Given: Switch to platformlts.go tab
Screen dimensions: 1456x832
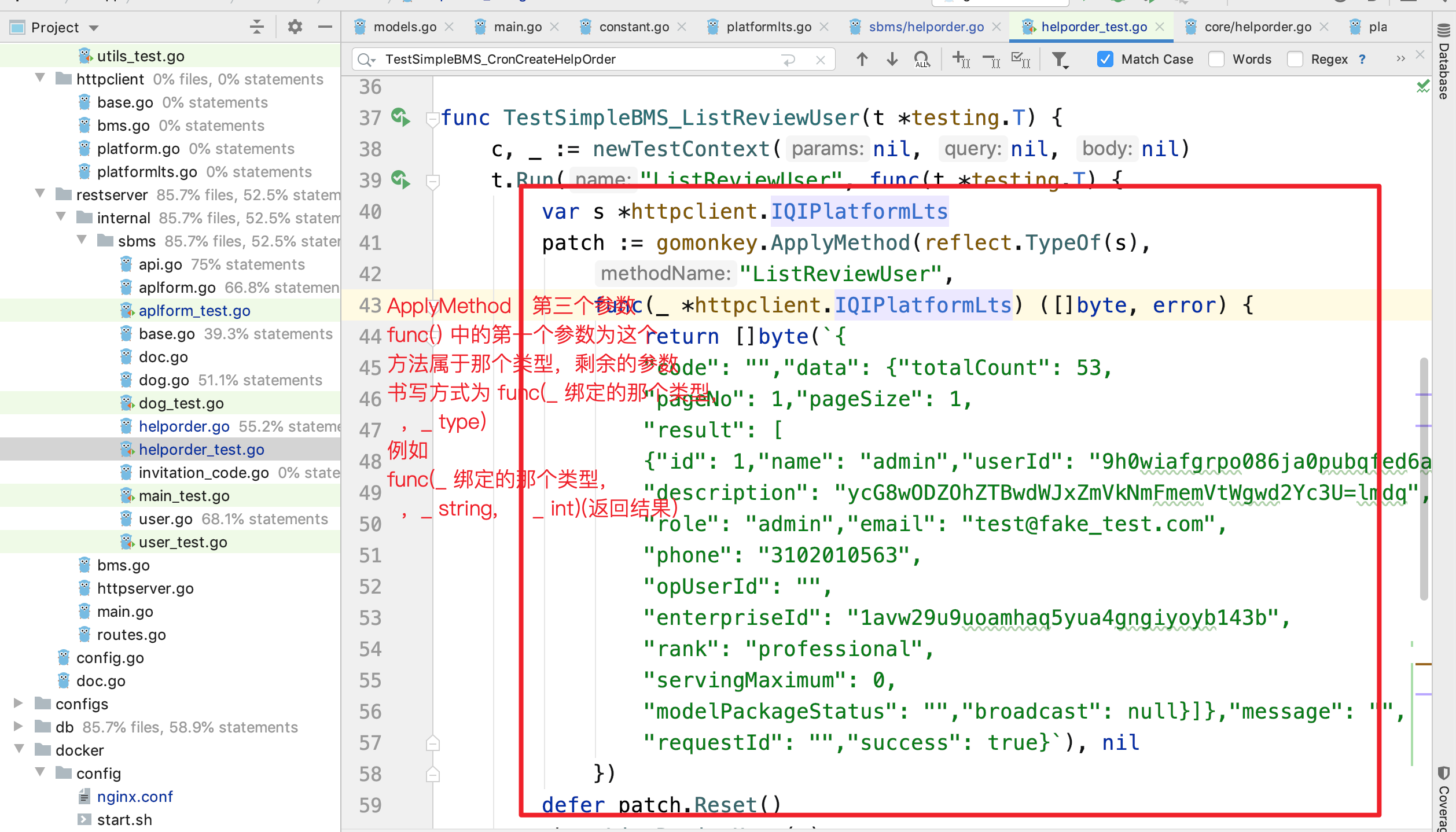Looking at the screenshot, I should [769, 27].
